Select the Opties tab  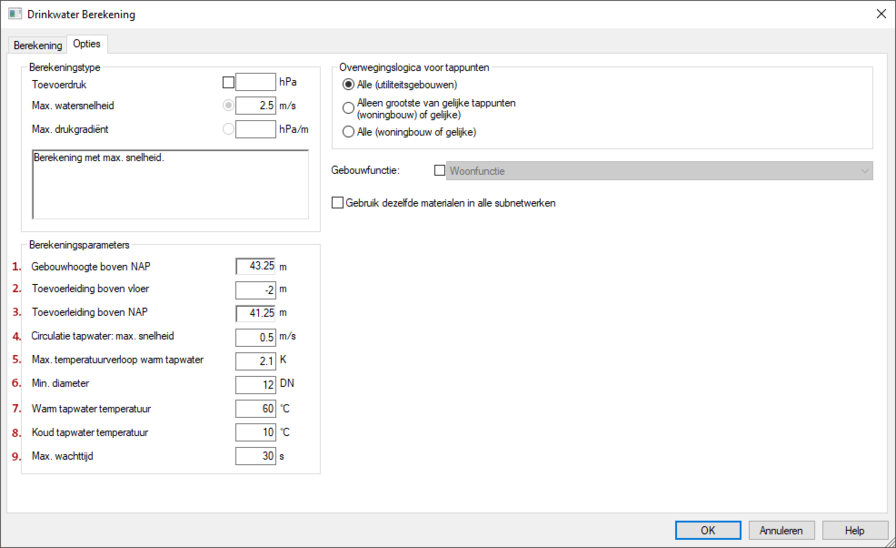tap(87, 45)
